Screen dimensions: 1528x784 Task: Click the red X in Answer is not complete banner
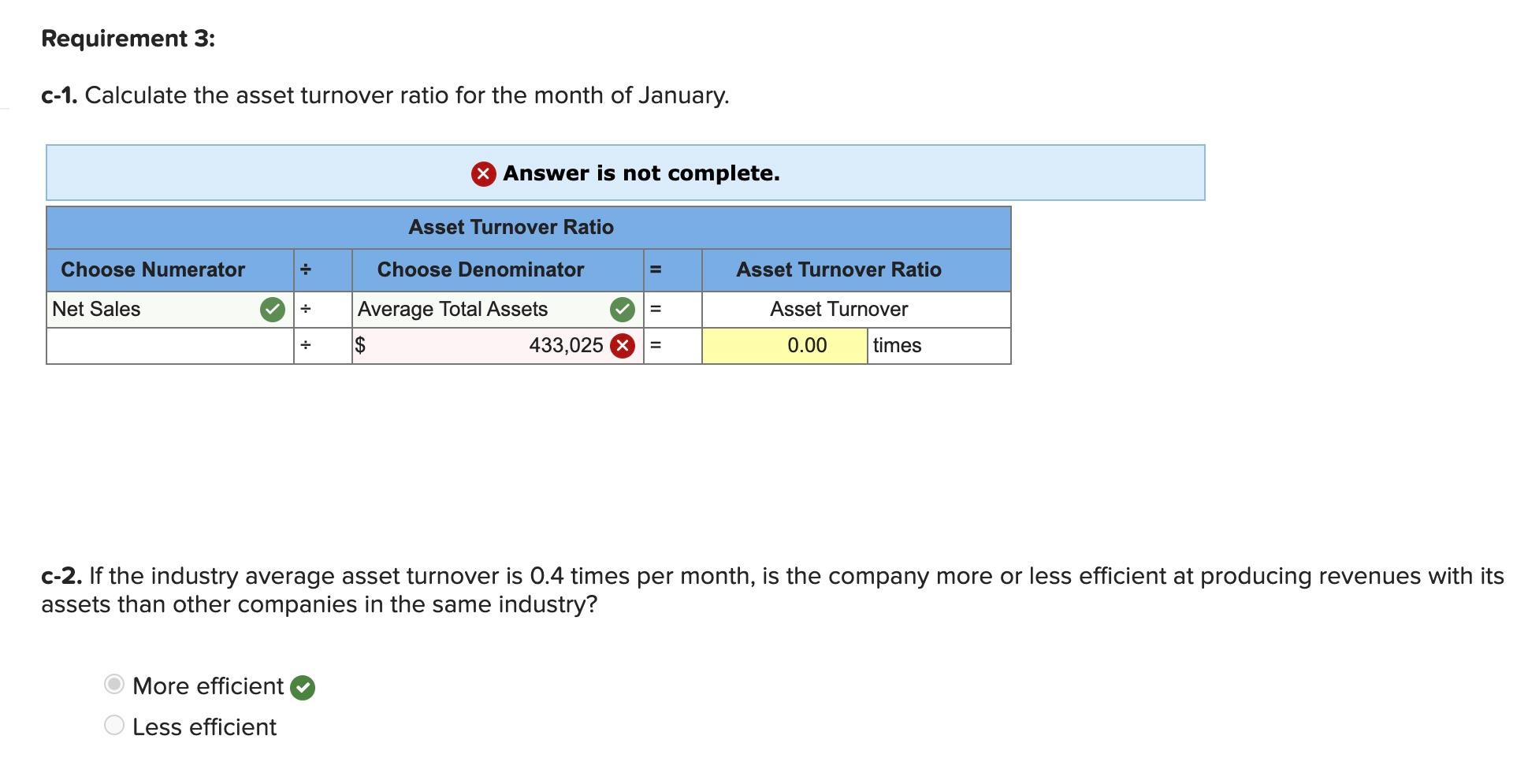pyautogui.click(x=483, y=173)
